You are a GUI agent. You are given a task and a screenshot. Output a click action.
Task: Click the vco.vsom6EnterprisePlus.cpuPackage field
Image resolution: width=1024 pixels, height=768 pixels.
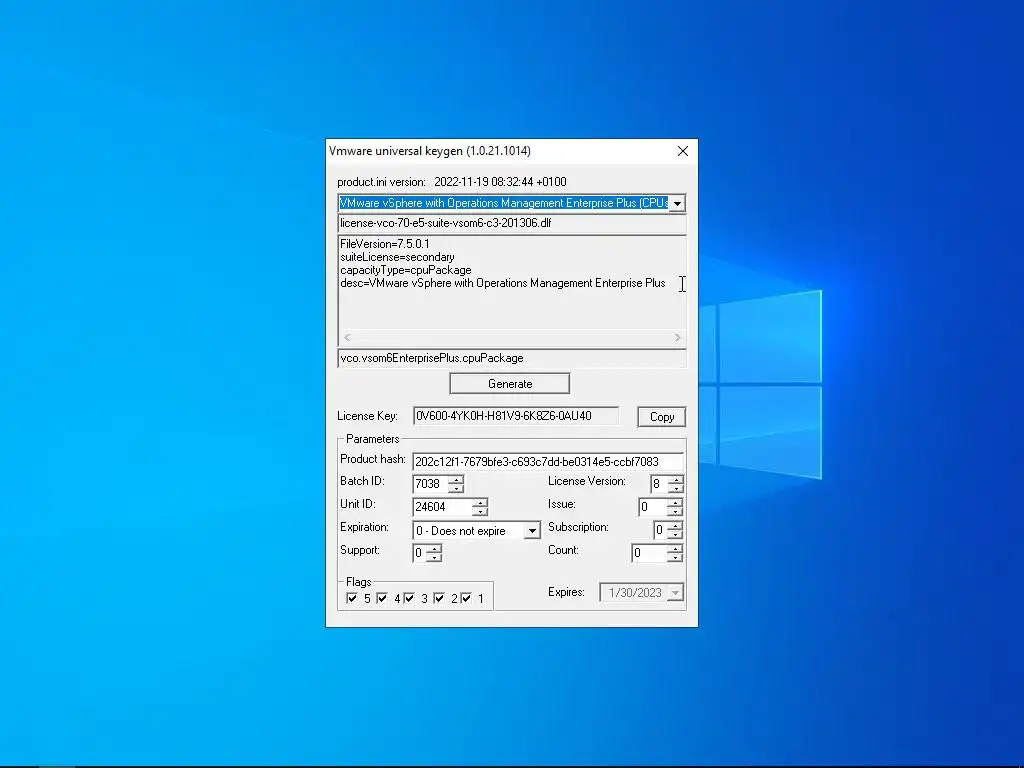pos(512,359)
